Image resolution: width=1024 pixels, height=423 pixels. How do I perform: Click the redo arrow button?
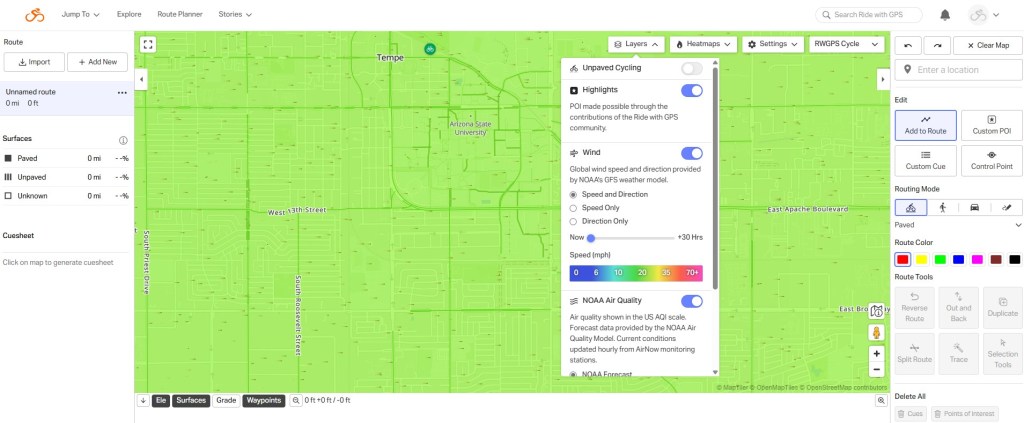point(937,45)
